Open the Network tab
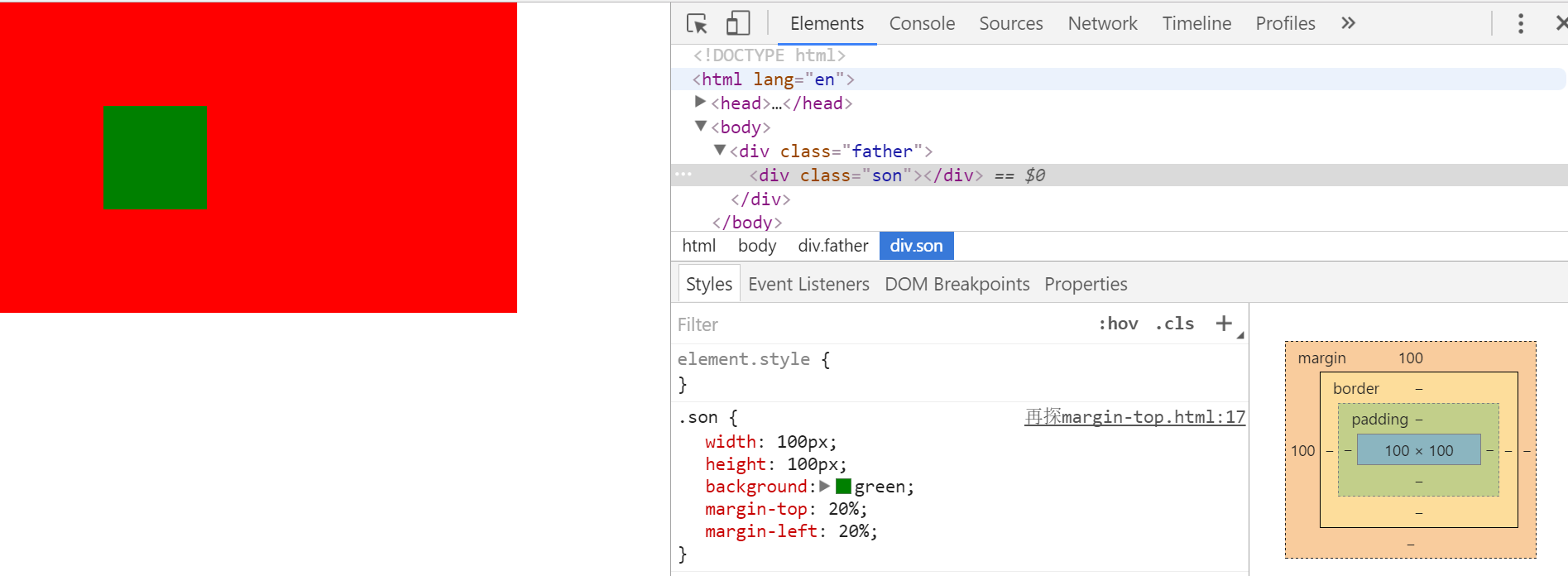 click(1102, 23)
